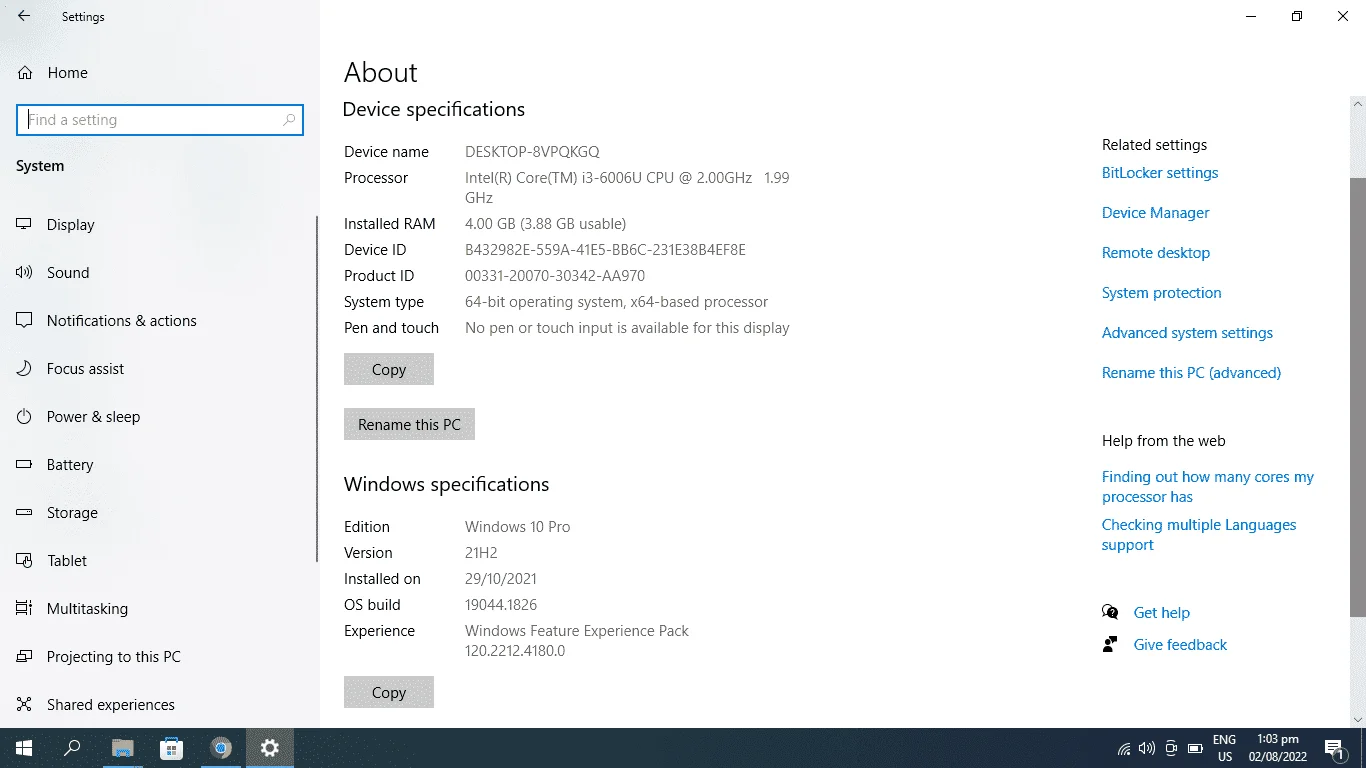Image resolution: width=1366 pixels, height=768 pixels.
Task: Click the Multitasking icon in sidebar
Action: click(x=25, y=609)
